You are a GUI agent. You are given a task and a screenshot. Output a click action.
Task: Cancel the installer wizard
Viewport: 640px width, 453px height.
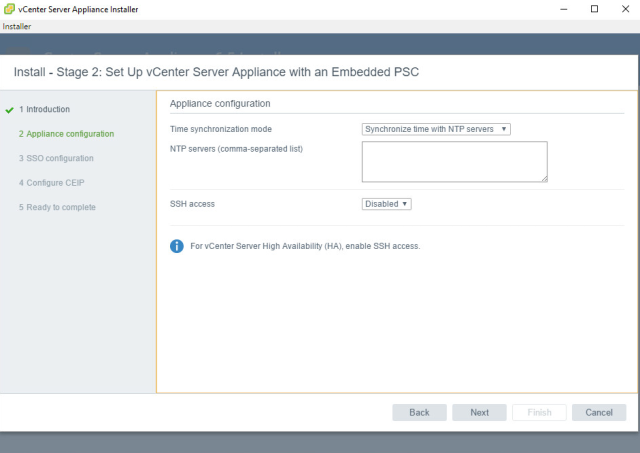tap(599, 413)
